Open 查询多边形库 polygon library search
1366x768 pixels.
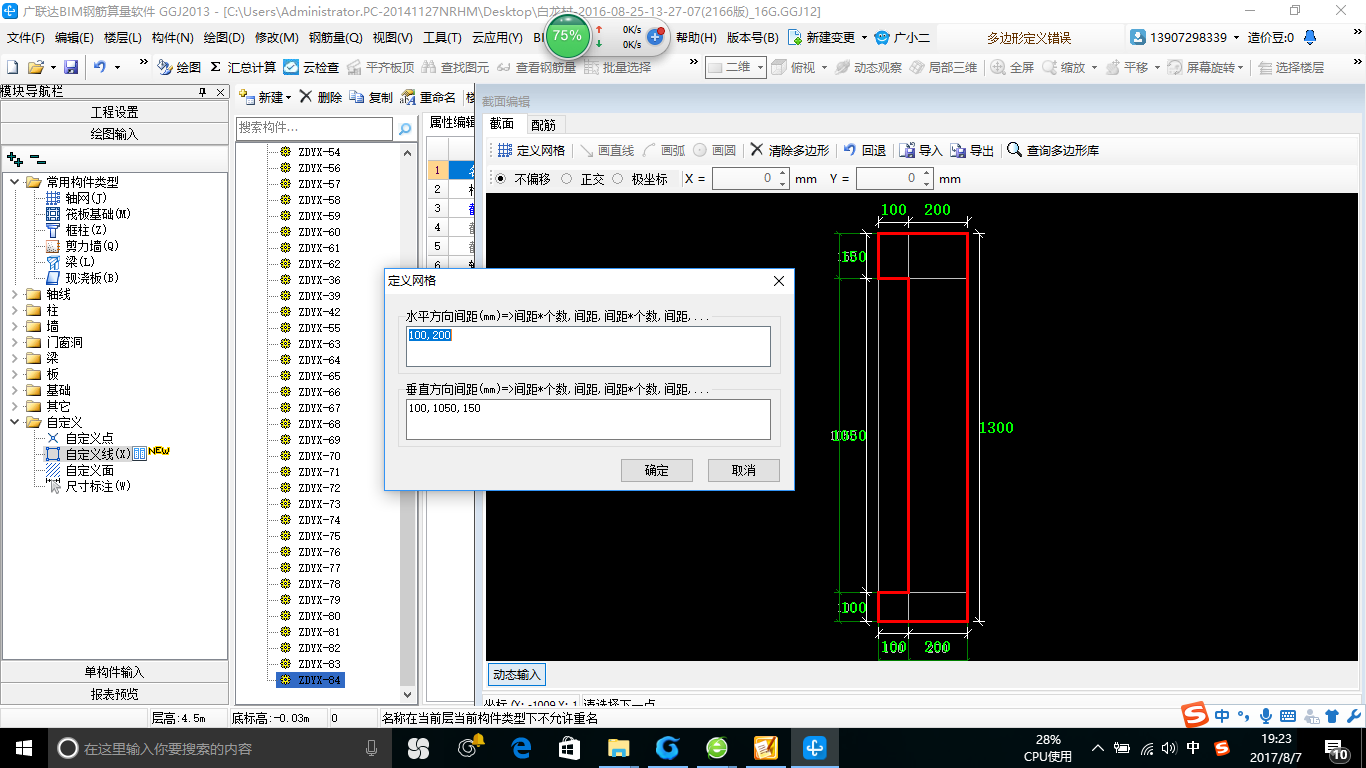(1053, 150)
